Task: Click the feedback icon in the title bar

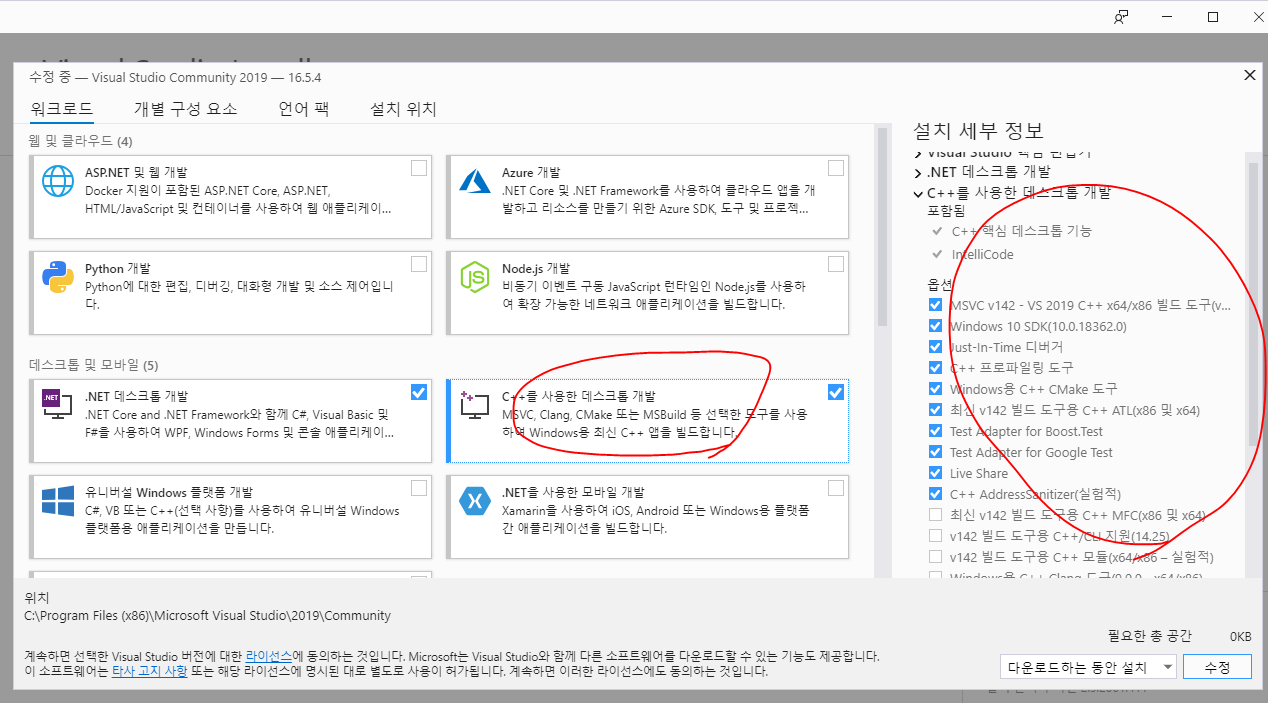Action: pyautogui.click(x=1122, y=17)
